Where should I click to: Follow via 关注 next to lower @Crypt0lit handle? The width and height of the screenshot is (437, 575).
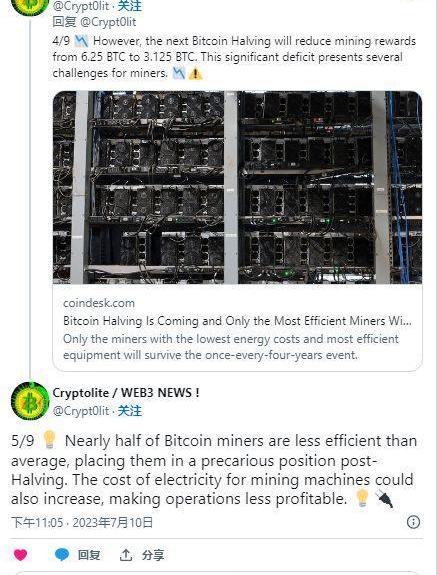(129, 411)
